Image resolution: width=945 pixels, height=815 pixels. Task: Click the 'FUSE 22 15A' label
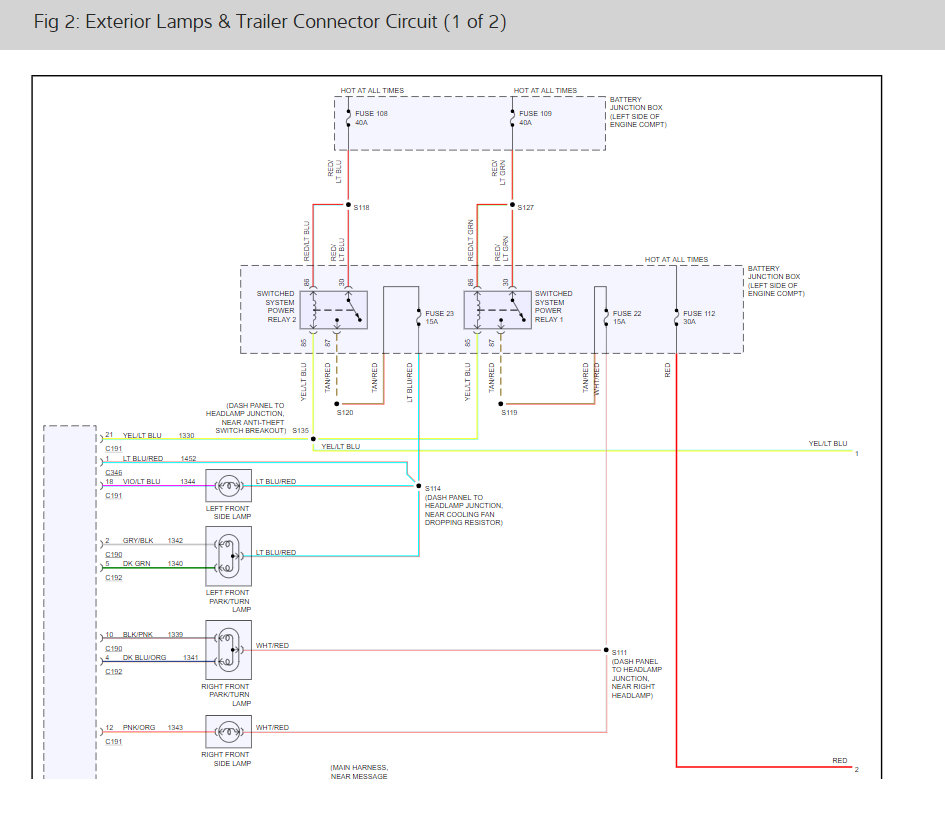pos(627,318)
